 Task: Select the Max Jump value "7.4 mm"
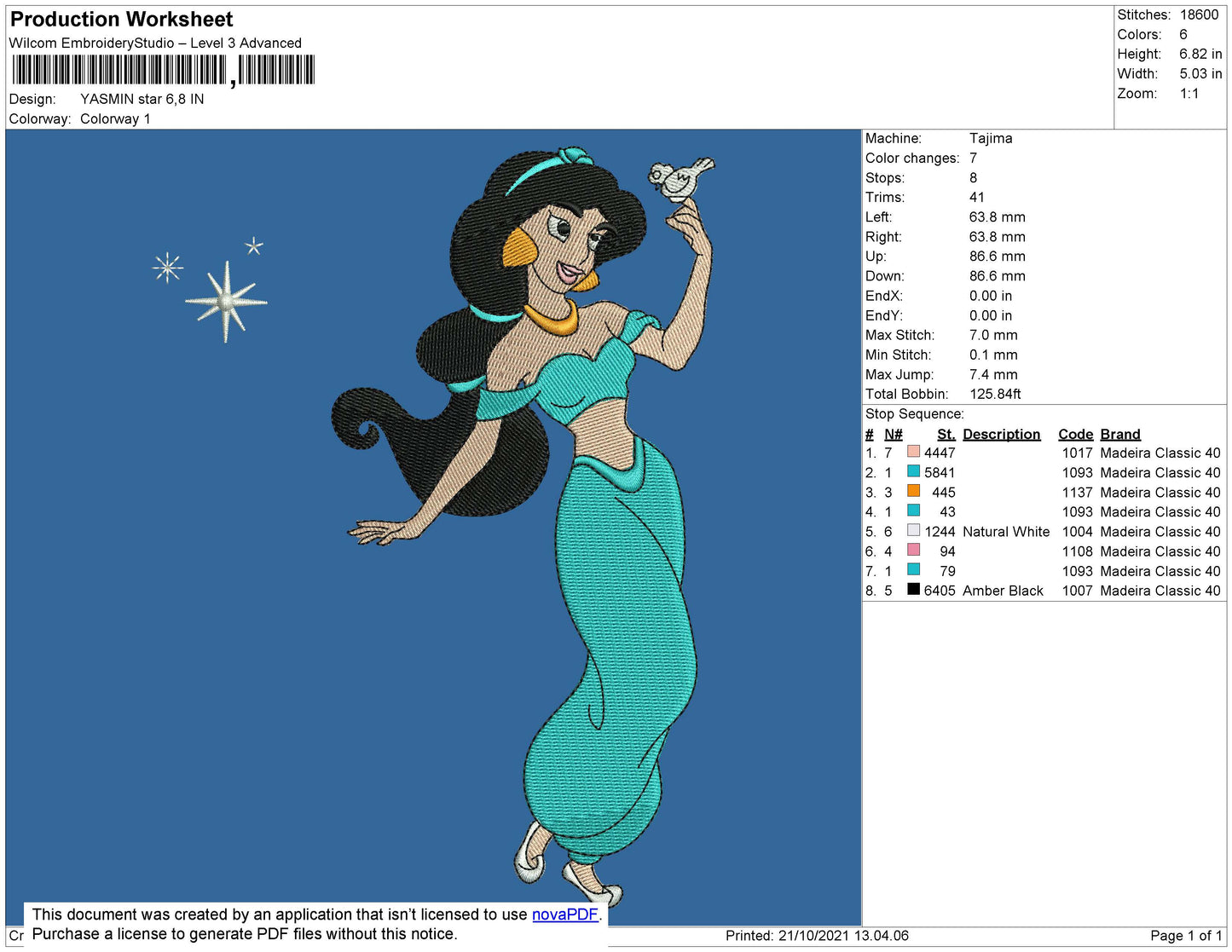pyautogui.click(x=993, y=374)
